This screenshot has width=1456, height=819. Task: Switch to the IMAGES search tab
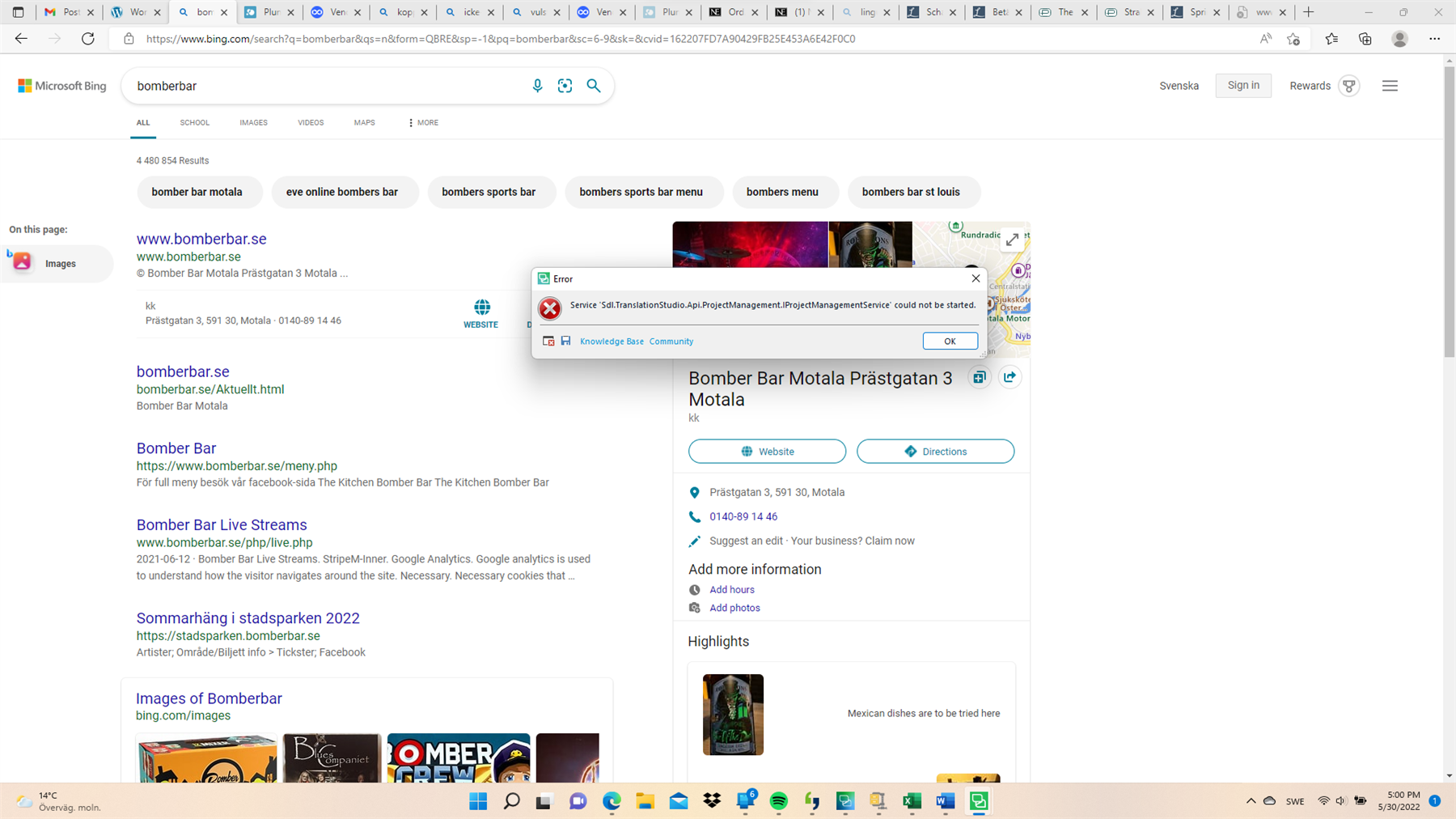(253, 123)
